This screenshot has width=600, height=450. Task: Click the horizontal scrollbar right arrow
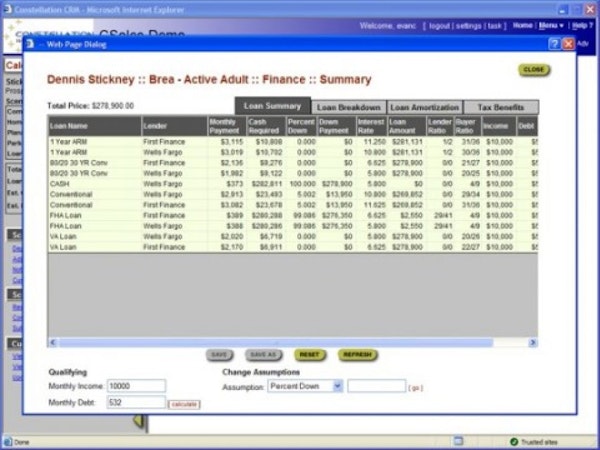[x=532, y=342]
